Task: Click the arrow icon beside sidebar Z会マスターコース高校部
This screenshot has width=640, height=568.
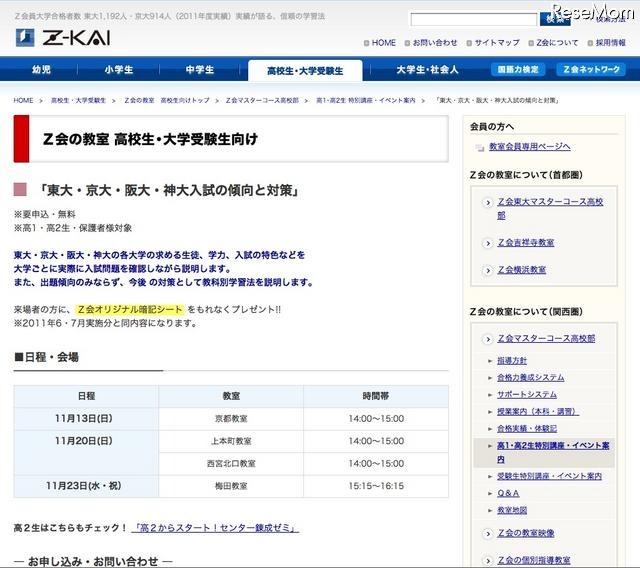Action: click(x=487, y=339)
